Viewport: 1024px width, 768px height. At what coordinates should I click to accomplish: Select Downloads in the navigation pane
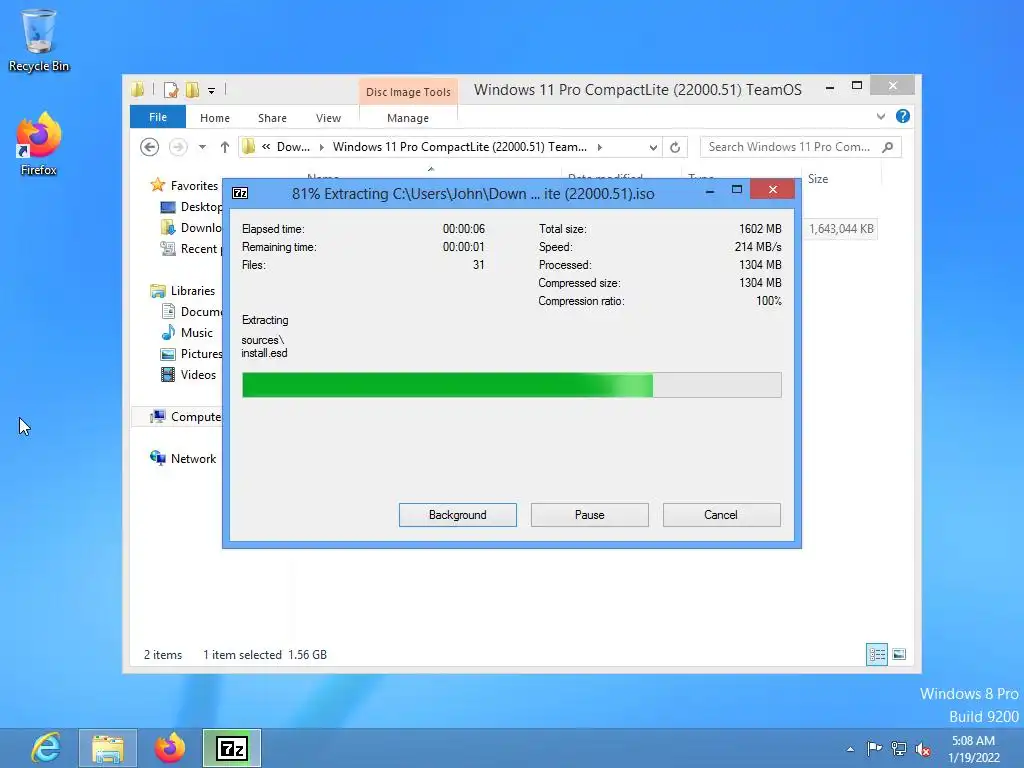tap(191, 228)
